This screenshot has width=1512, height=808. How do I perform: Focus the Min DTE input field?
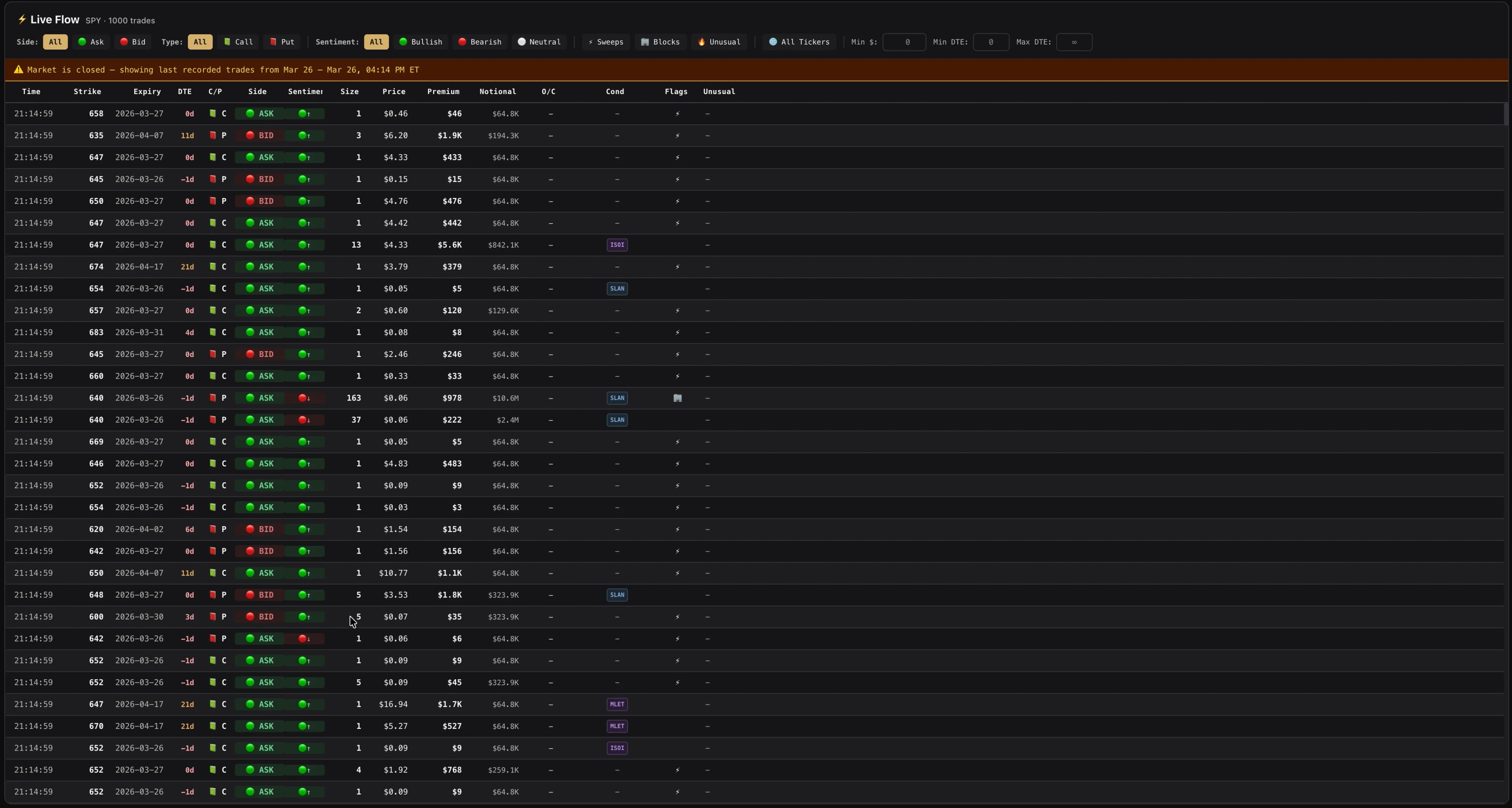pyautogui.click(x=991, y=42)
